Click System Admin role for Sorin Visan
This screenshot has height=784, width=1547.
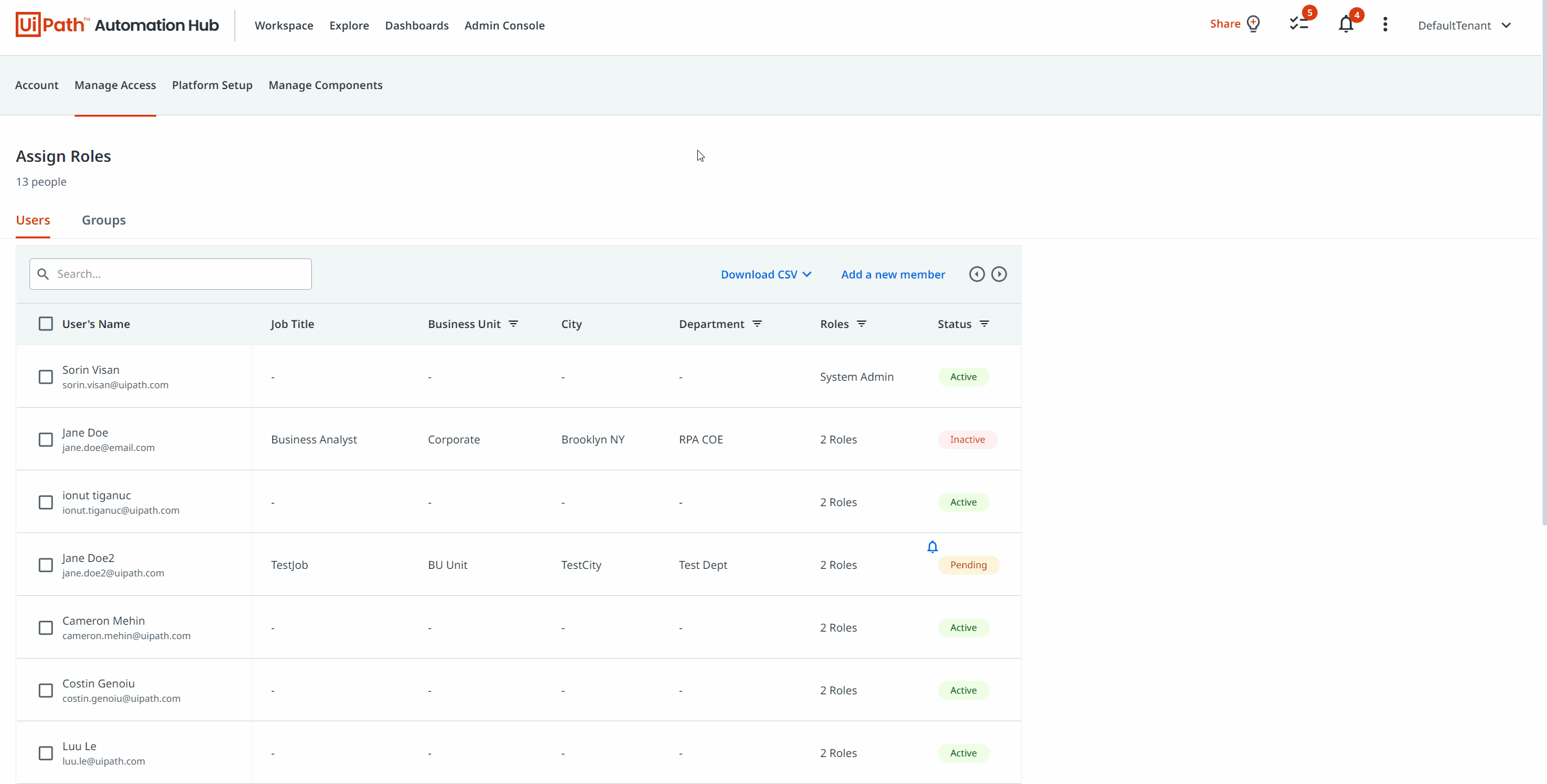point(857,377)
